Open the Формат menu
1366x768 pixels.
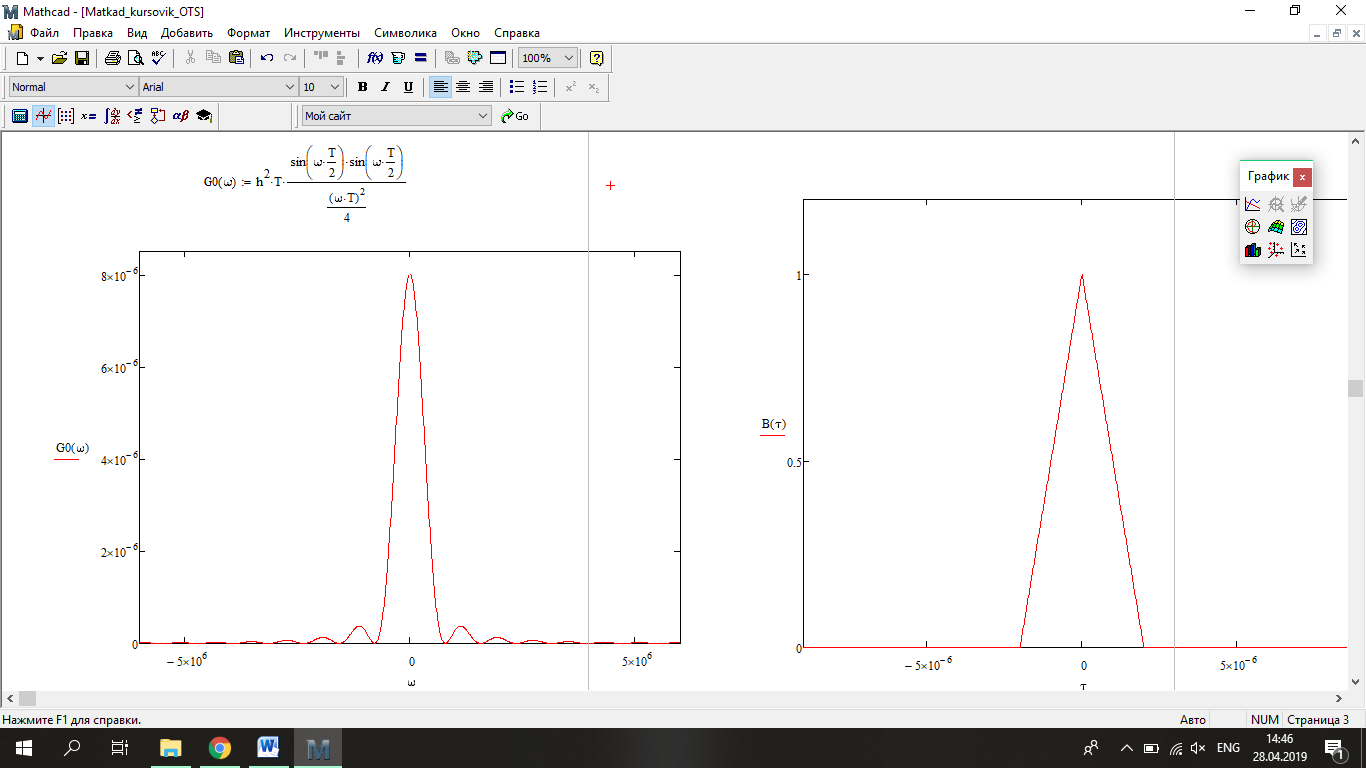(249, 33)
